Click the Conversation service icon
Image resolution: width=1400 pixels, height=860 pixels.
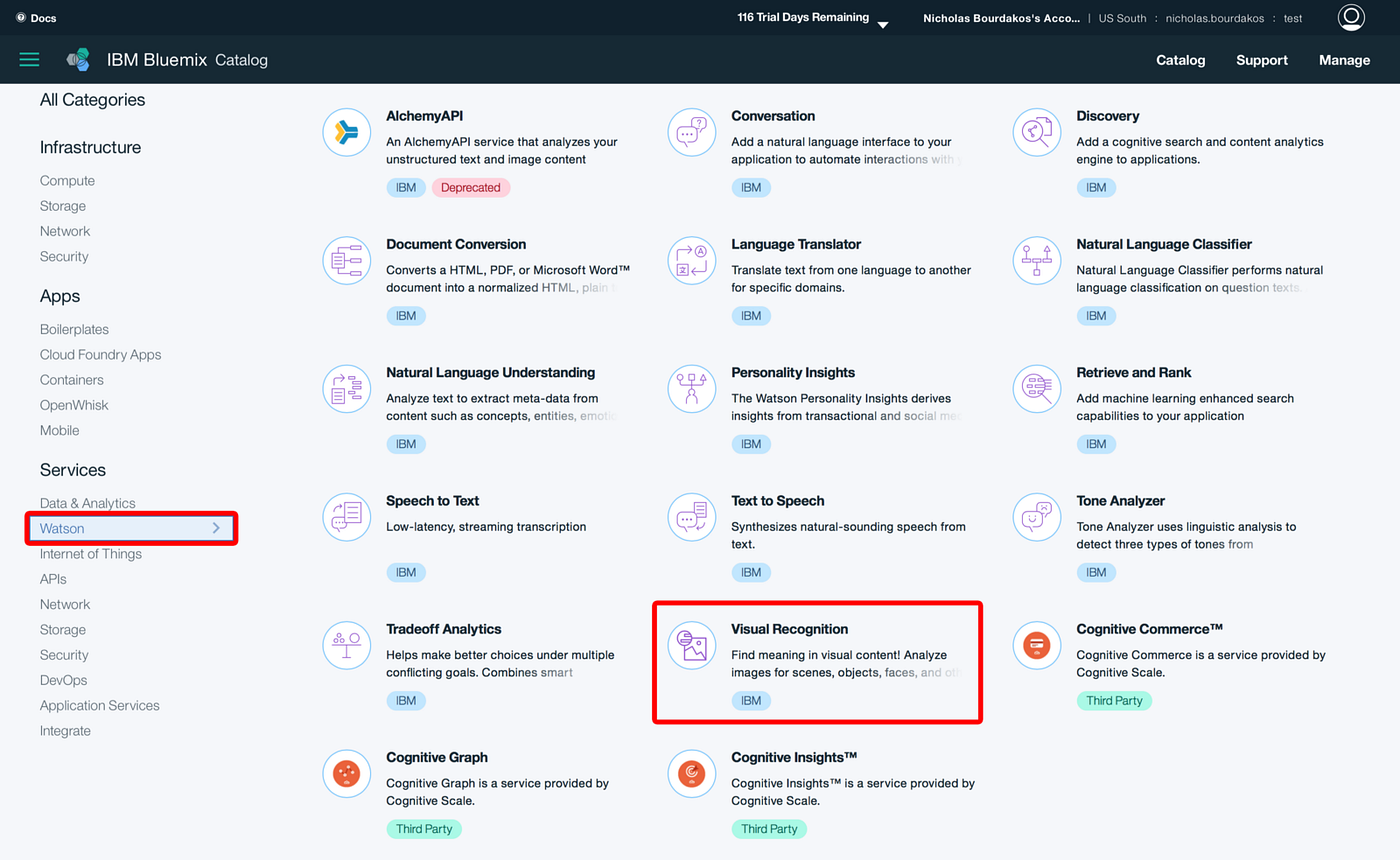pyautogui.click(x=692, y=132)
